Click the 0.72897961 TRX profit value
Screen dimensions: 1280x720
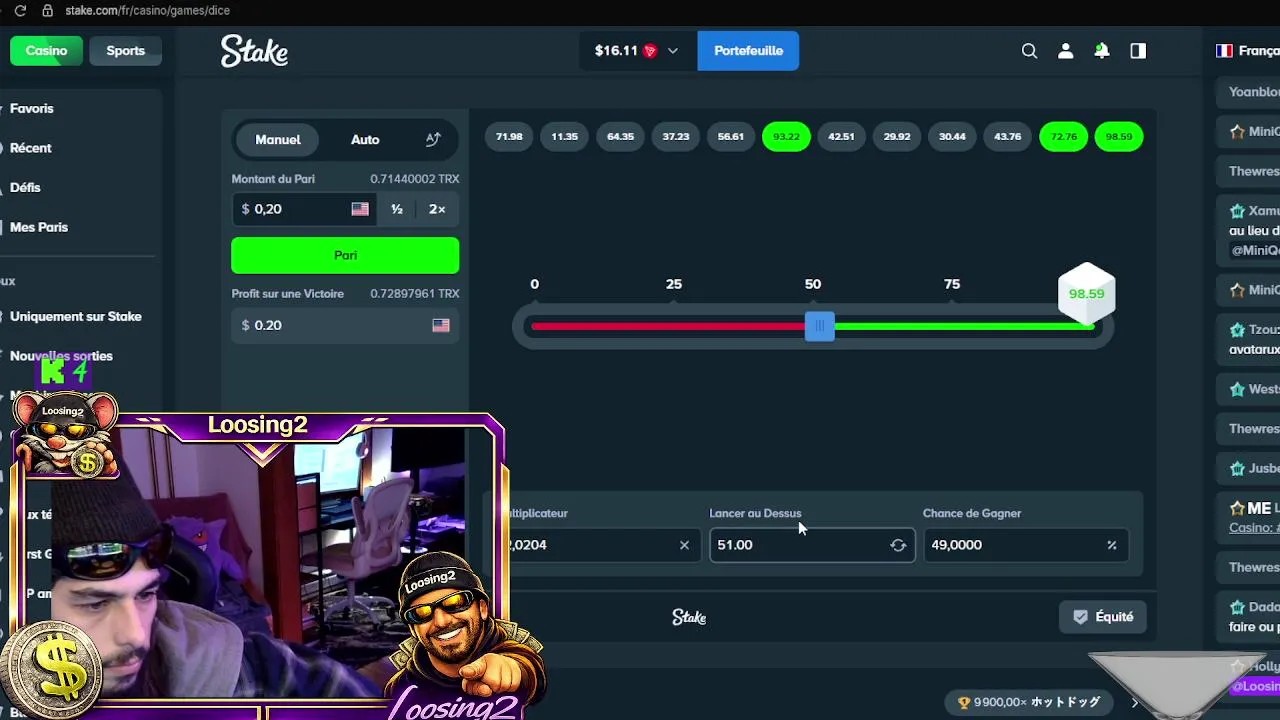tap(415, 294)
